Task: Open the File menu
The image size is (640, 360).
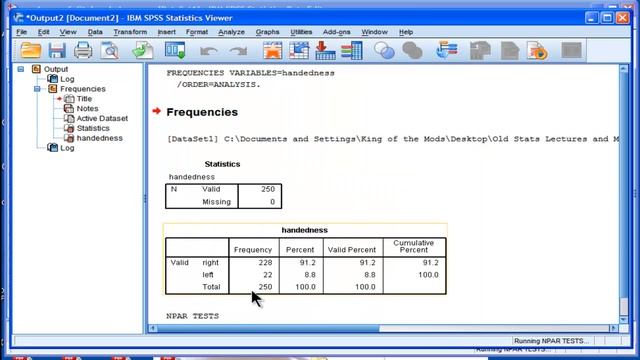Action: (21, 32)
